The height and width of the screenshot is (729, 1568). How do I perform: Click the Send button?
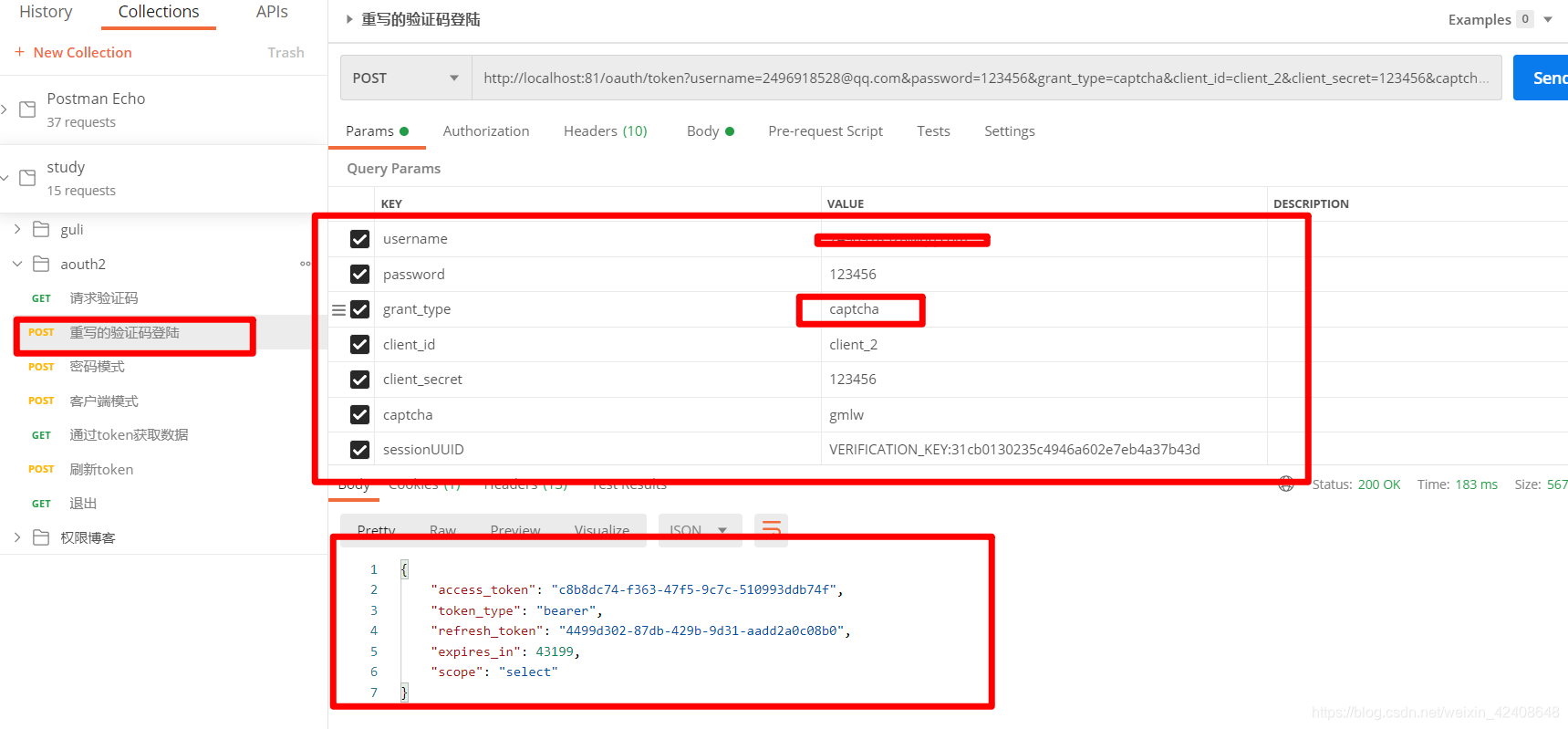point(1542,78)
